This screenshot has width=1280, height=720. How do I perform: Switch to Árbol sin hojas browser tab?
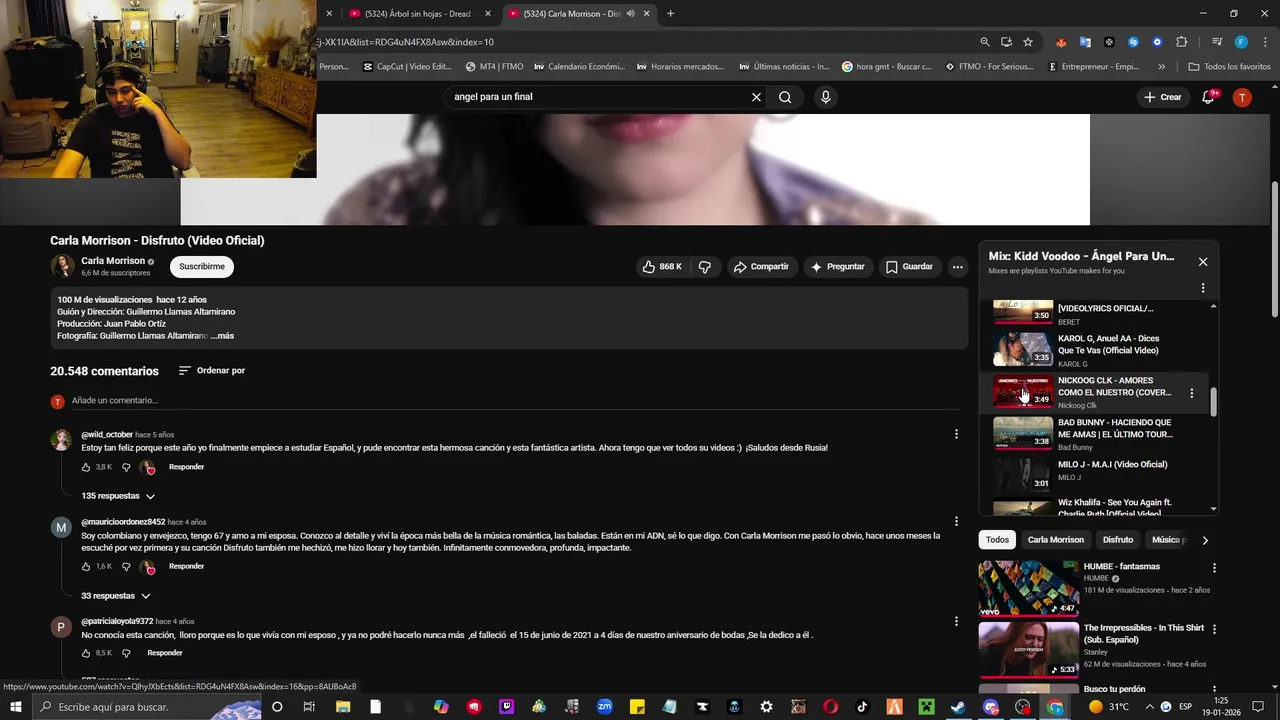point(419,14)
